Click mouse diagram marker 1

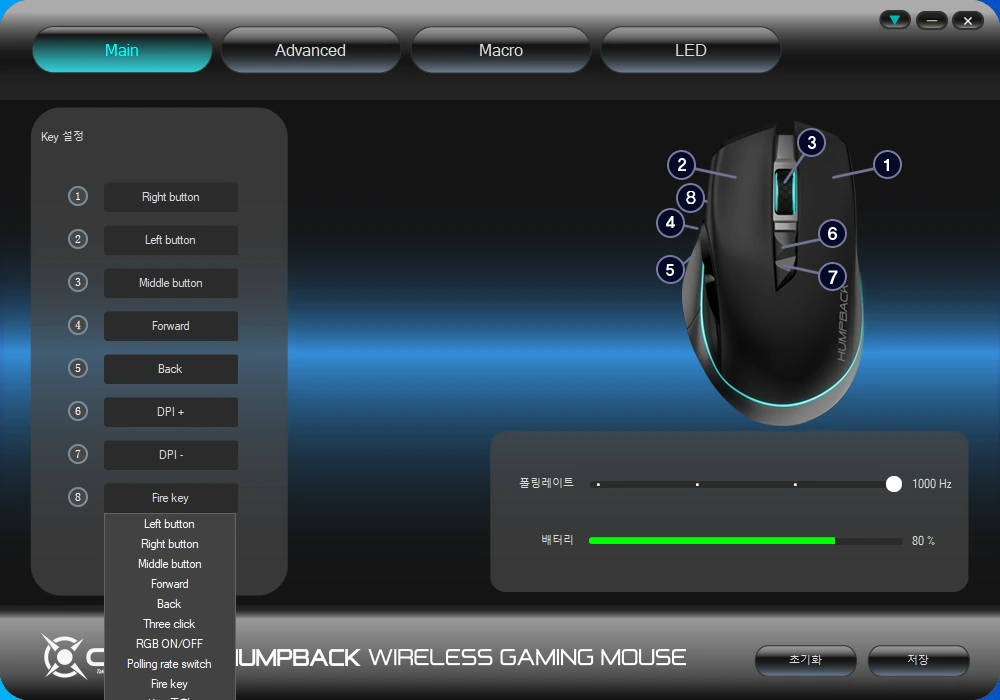pyautogui.click(x=886, y=165)
